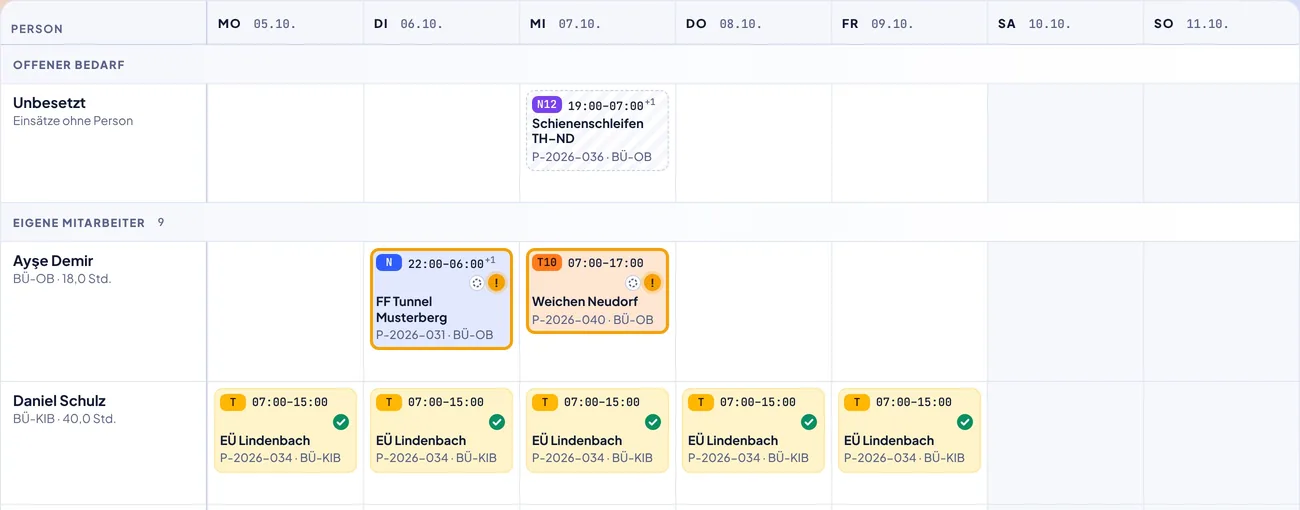Image resolution: width=1300 pixels, height=510 pixels.
Task: Open Daniel Schulz's person profile name
Action: pos(59,401)
